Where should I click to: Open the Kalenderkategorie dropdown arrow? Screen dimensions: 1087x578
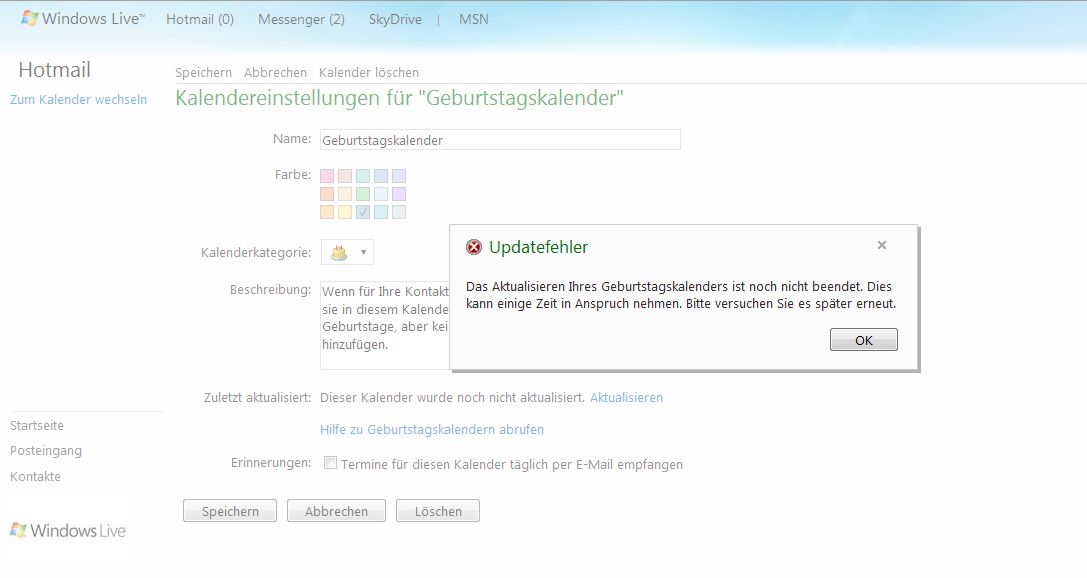tap(363, 252)
